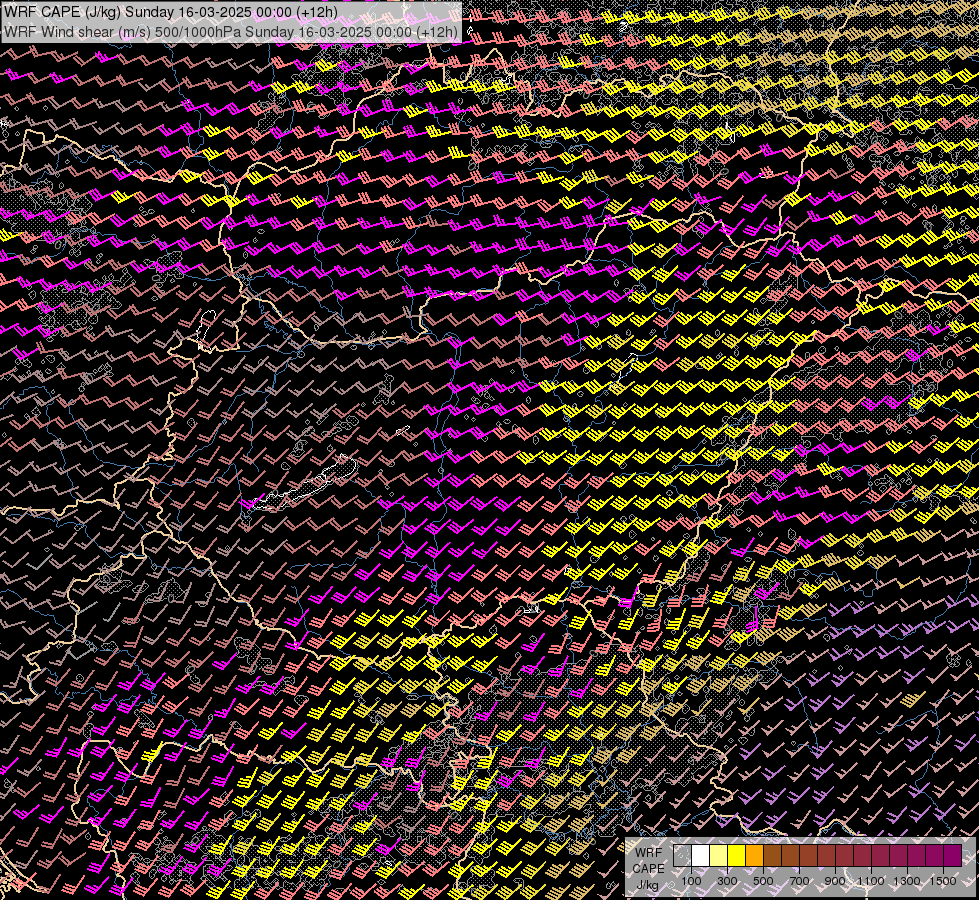Select the bright yellow legend swatch

tap(737, 855)
